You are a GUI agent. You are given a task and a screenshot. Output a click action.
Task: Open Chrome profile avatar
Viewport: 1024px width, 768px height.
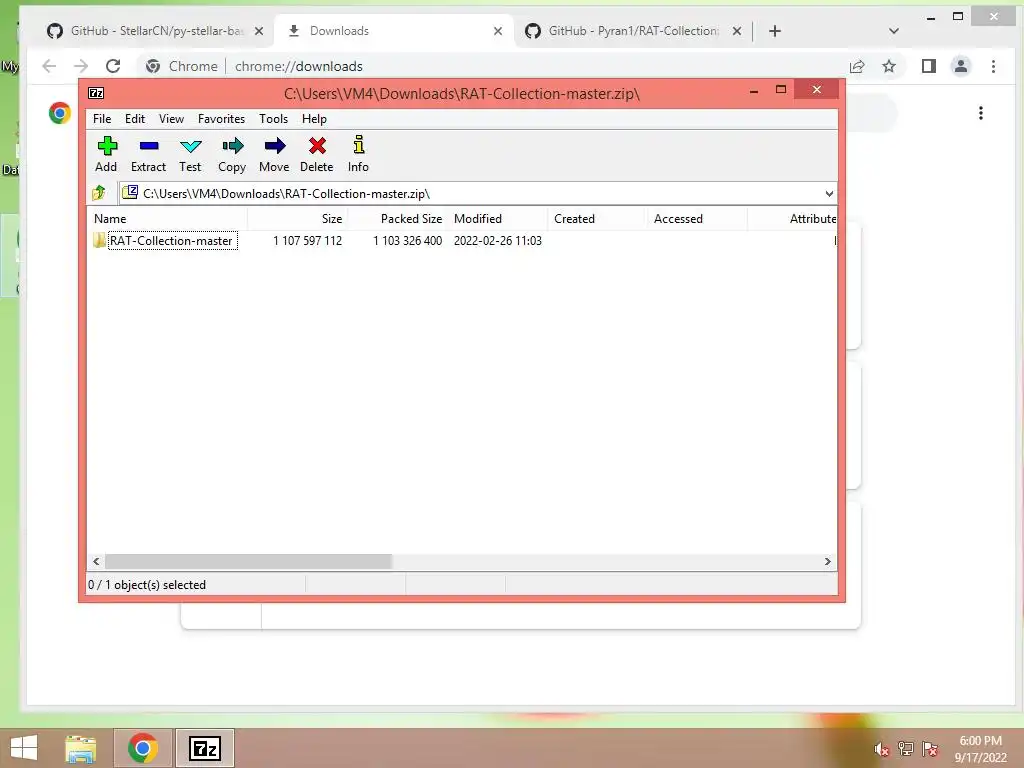click(x=961, y=66)
